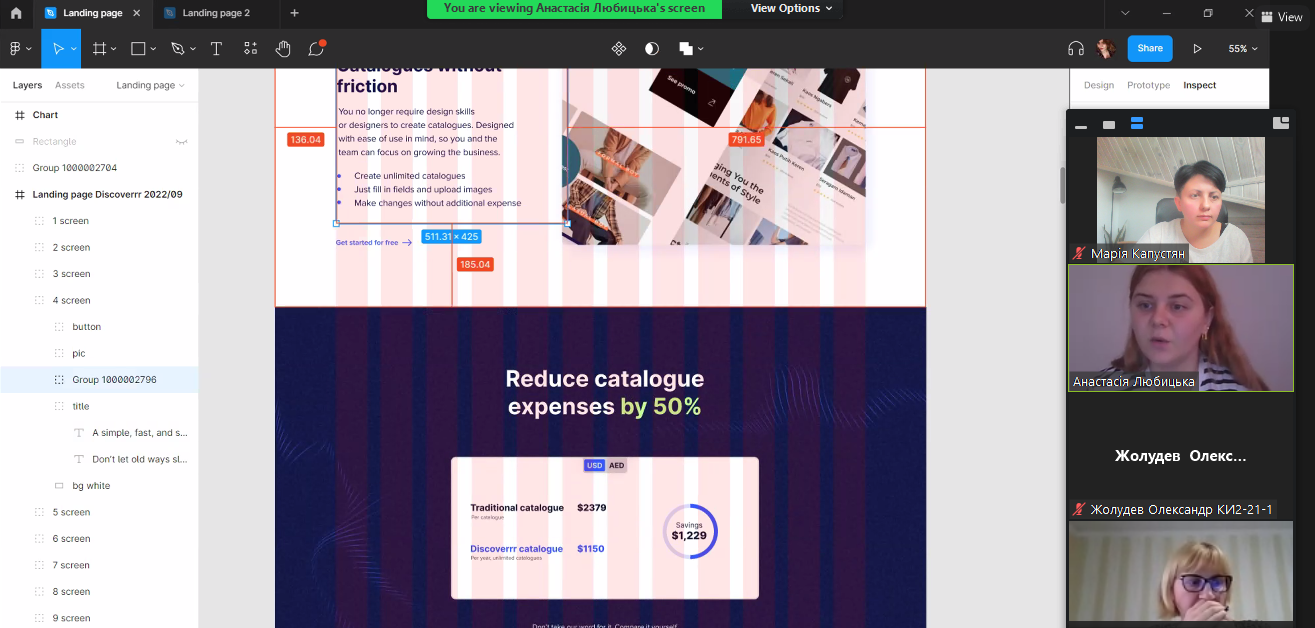The image size is (1315, 628).
Task: Click the Create component icon
Action: 618,48
